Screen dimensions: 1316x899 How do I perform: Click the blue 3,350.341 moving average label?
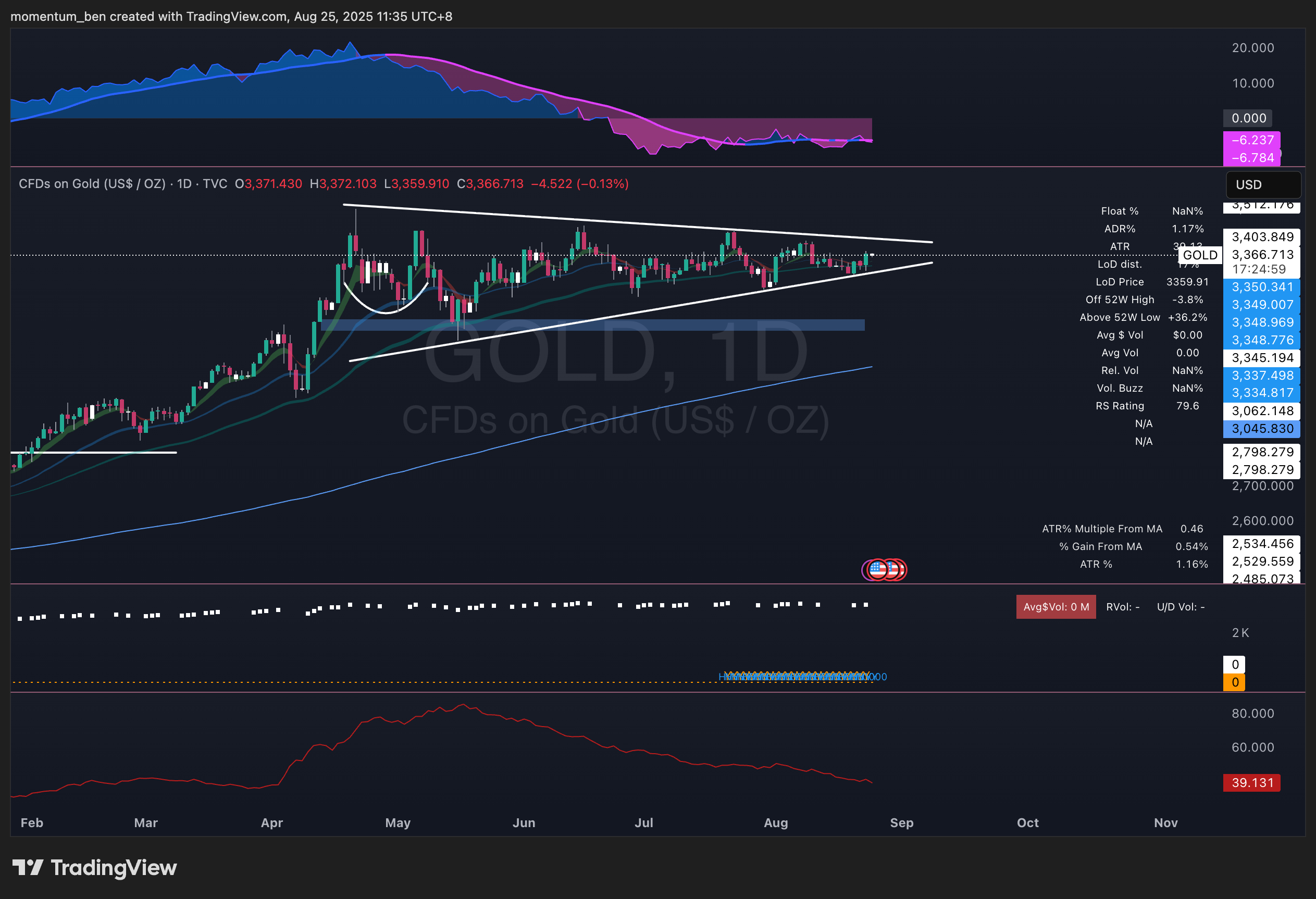1262,287
